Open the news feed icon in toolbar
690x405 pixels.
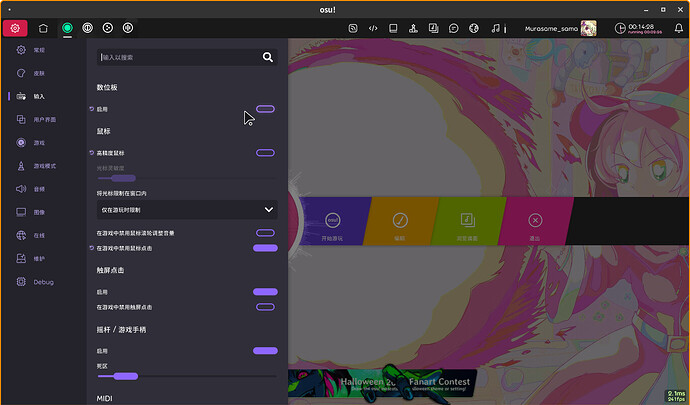click(x=353, y=29)
